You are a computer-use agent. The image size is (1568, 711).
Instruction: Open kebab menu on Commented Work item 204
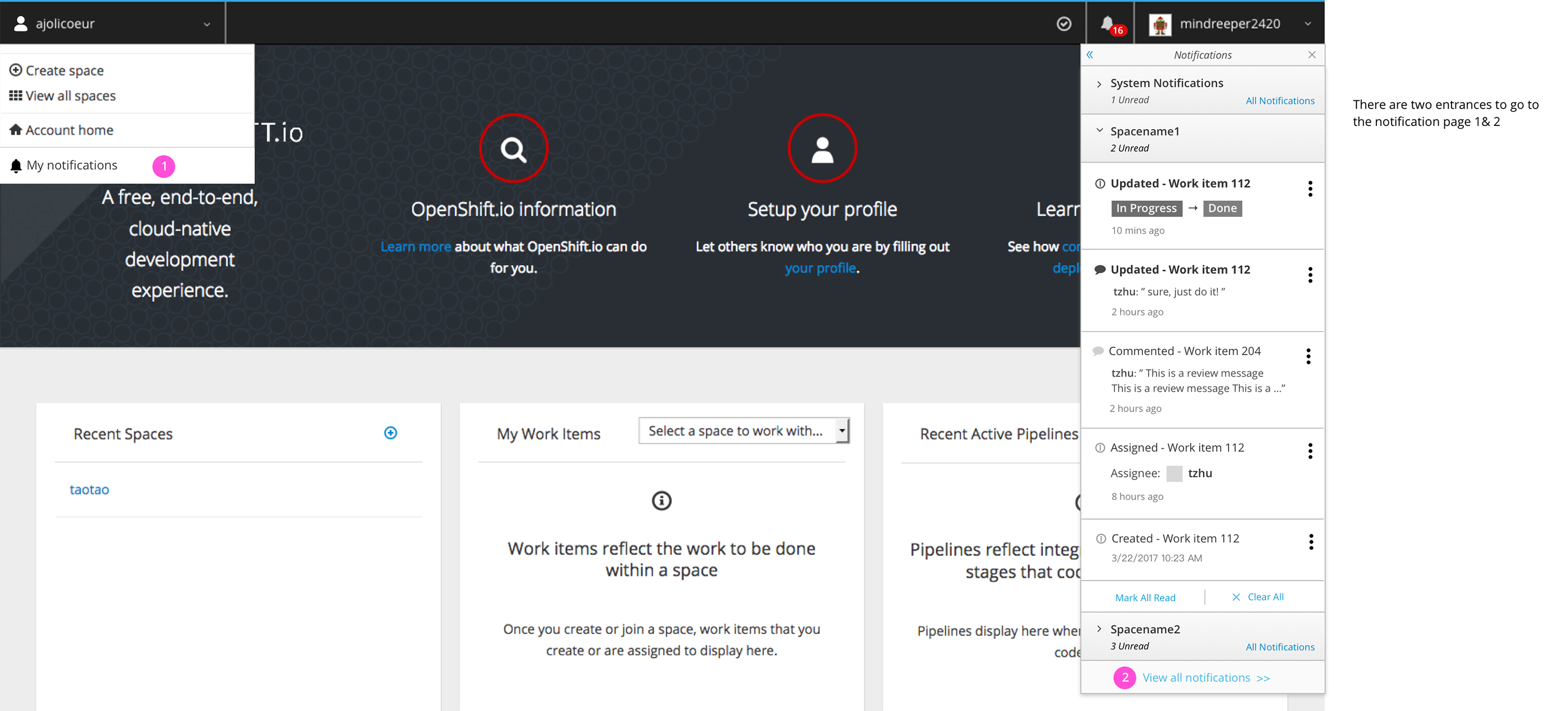[1308, 356]
